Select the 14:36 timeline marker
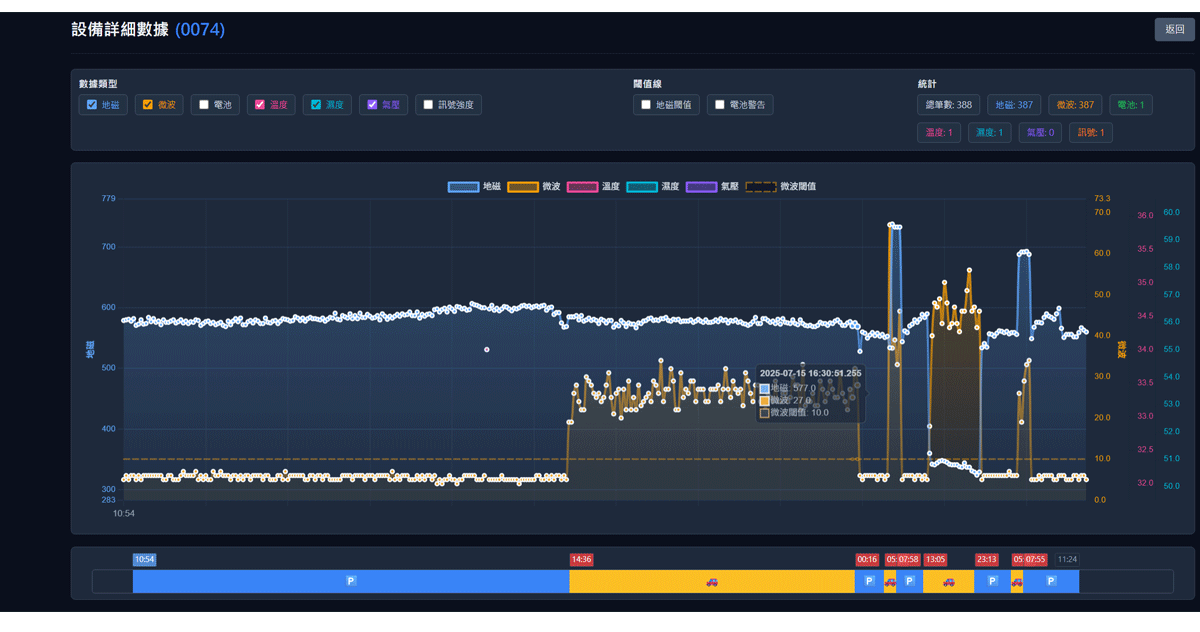 [x=581, y=560]
